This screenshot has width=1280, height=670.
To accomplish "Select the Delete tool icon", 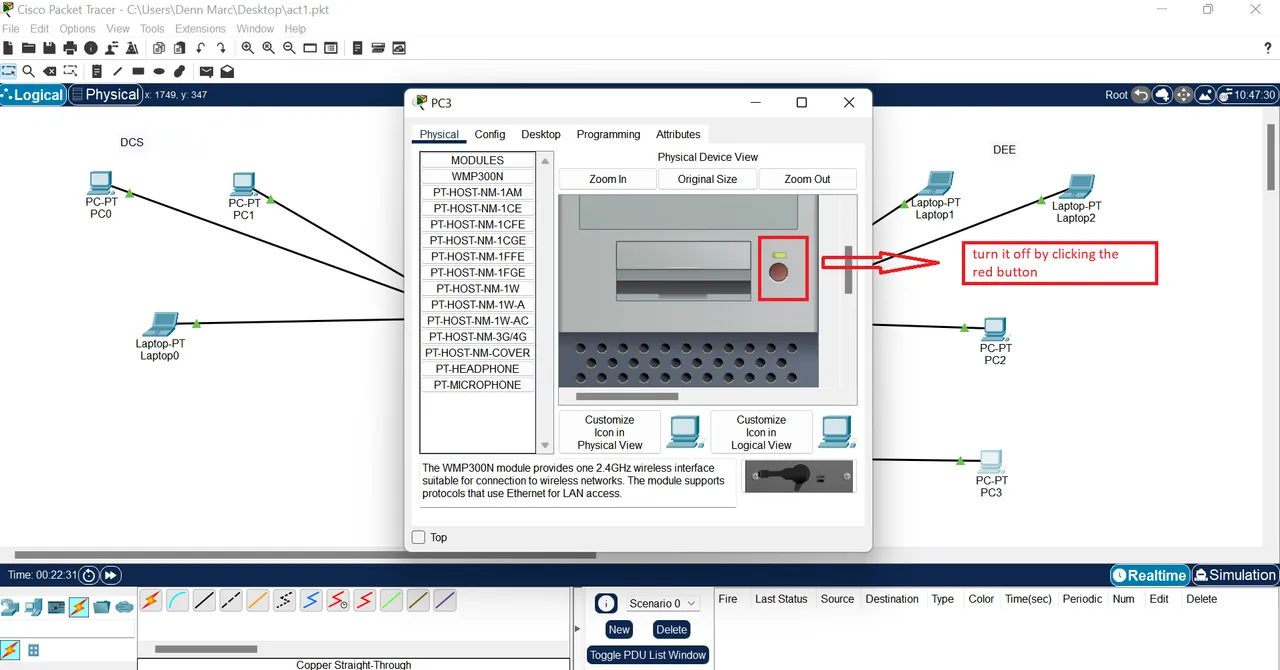I will click(49, 71).
